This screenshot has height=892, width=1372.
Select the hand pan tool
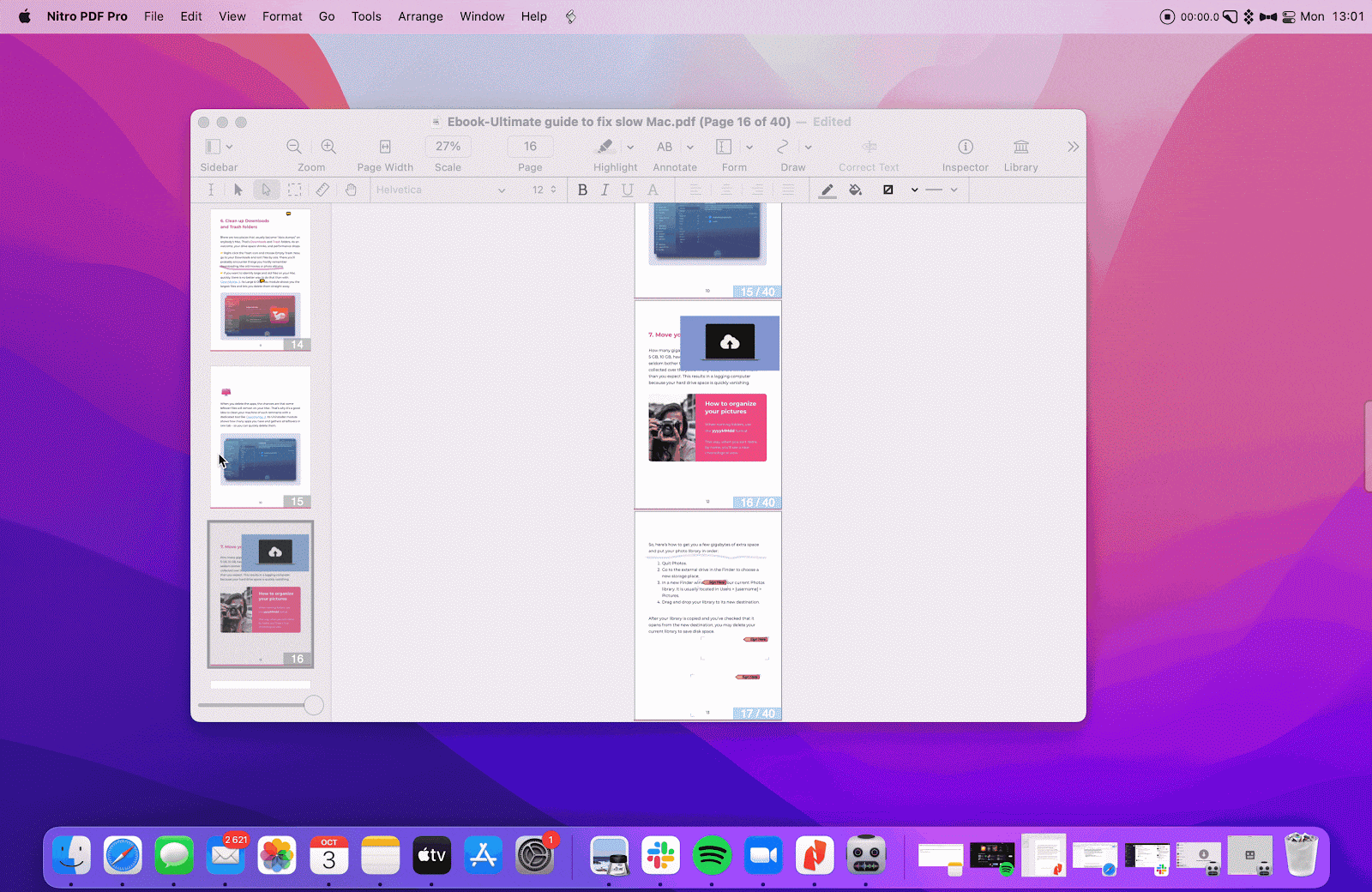click(x=351, y=190)
